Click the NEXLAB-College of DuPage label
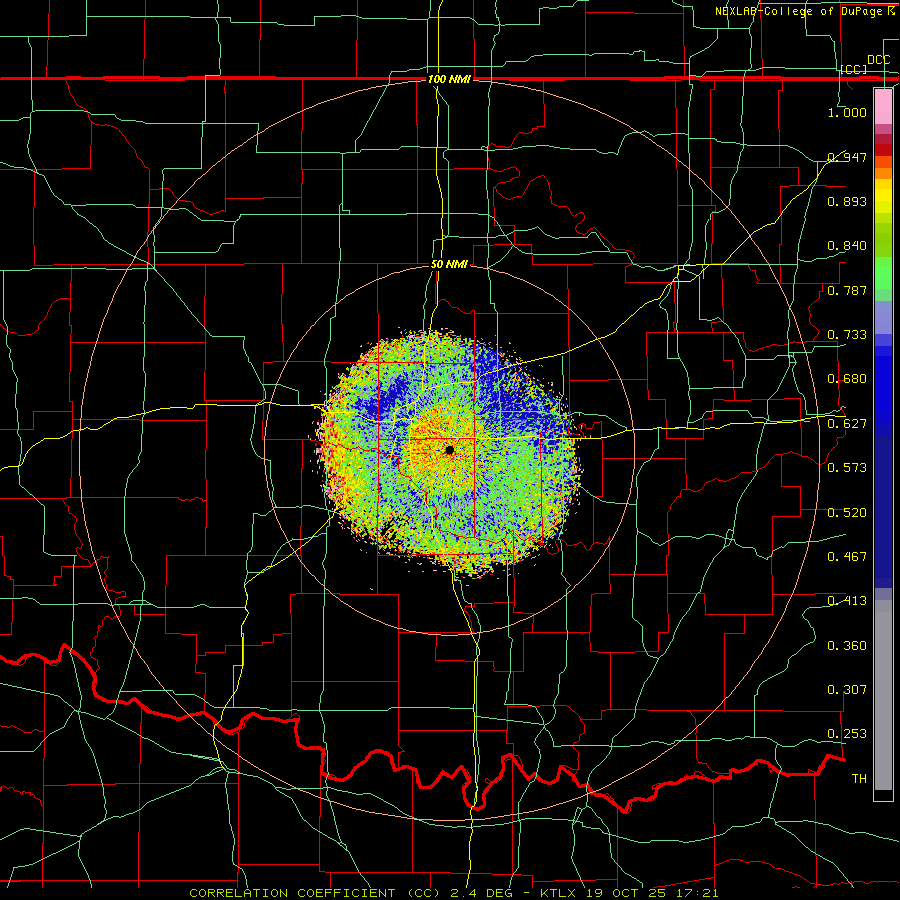The image size is (900, 900). point(800,11)
